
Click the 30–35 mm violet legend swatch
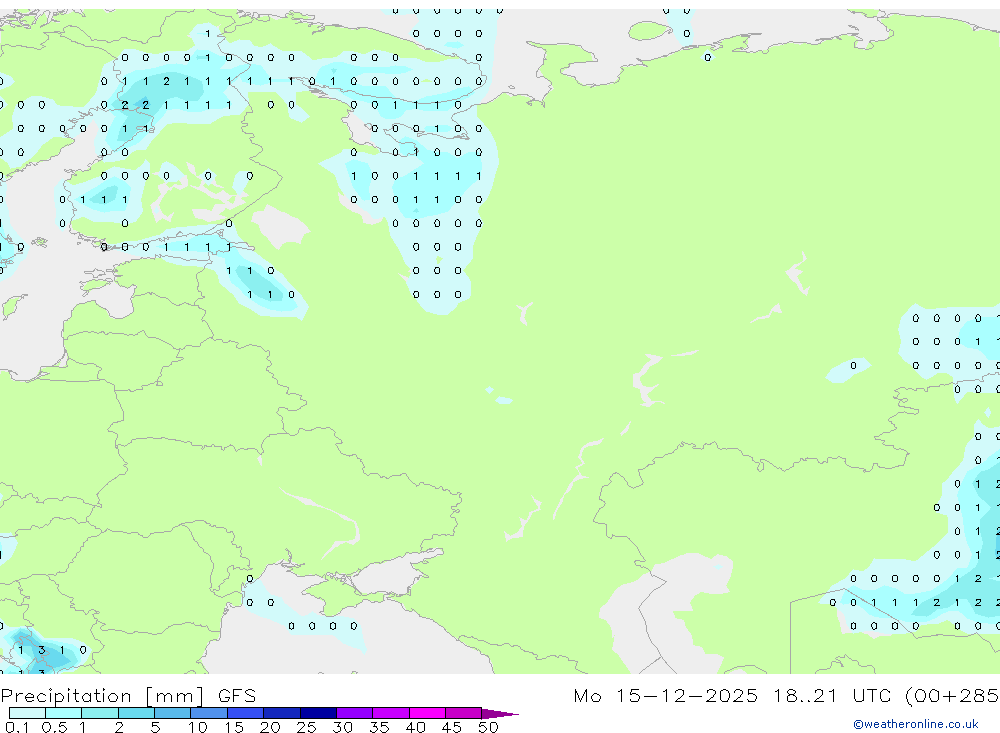(x=355, y=713)
